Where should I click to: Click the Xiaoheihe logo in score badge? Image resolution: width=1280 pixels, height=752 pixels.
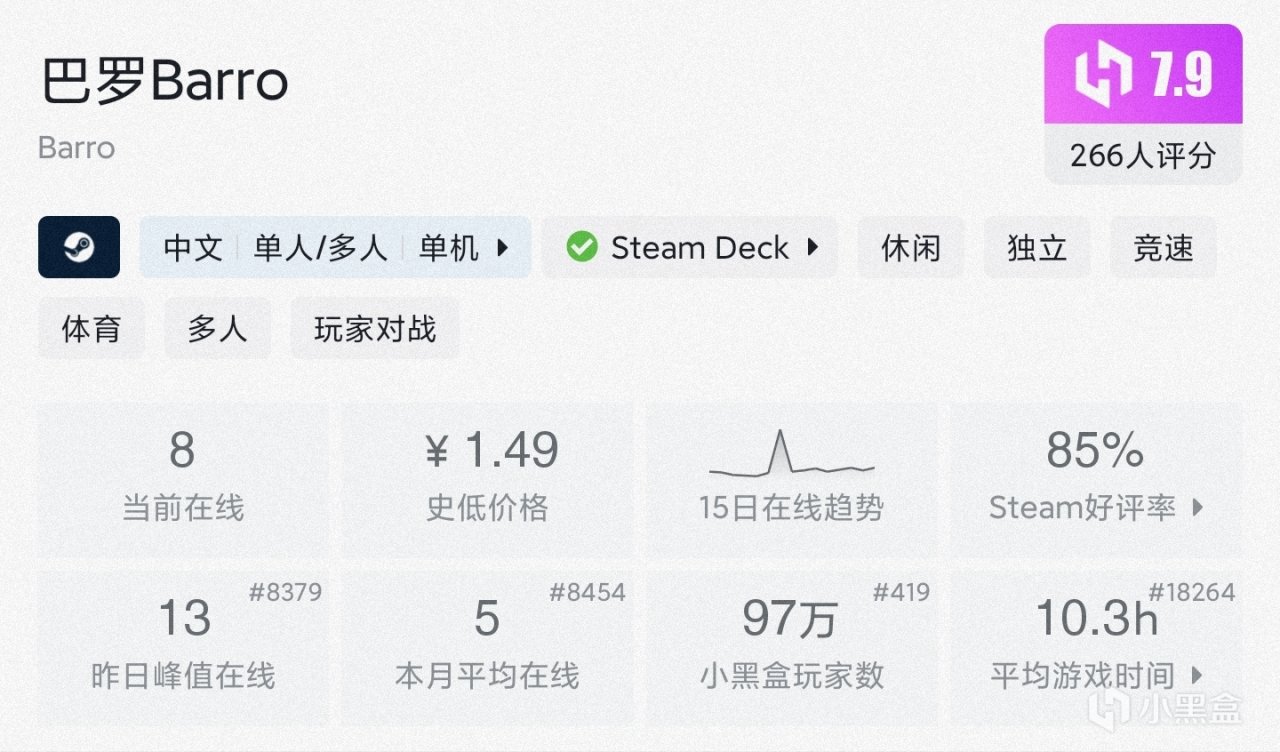click(x=1103, y=75)
